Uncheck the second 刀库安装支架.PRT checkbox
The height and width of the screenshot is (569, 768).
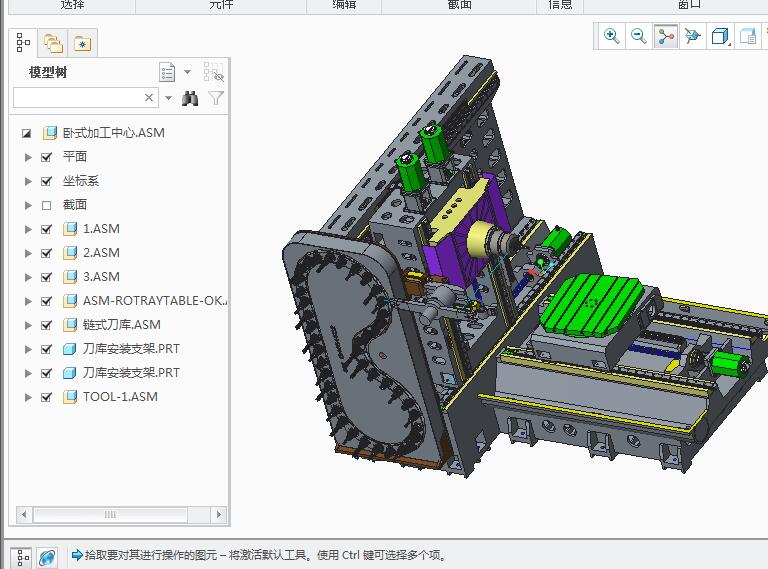(x=47, y=373)
